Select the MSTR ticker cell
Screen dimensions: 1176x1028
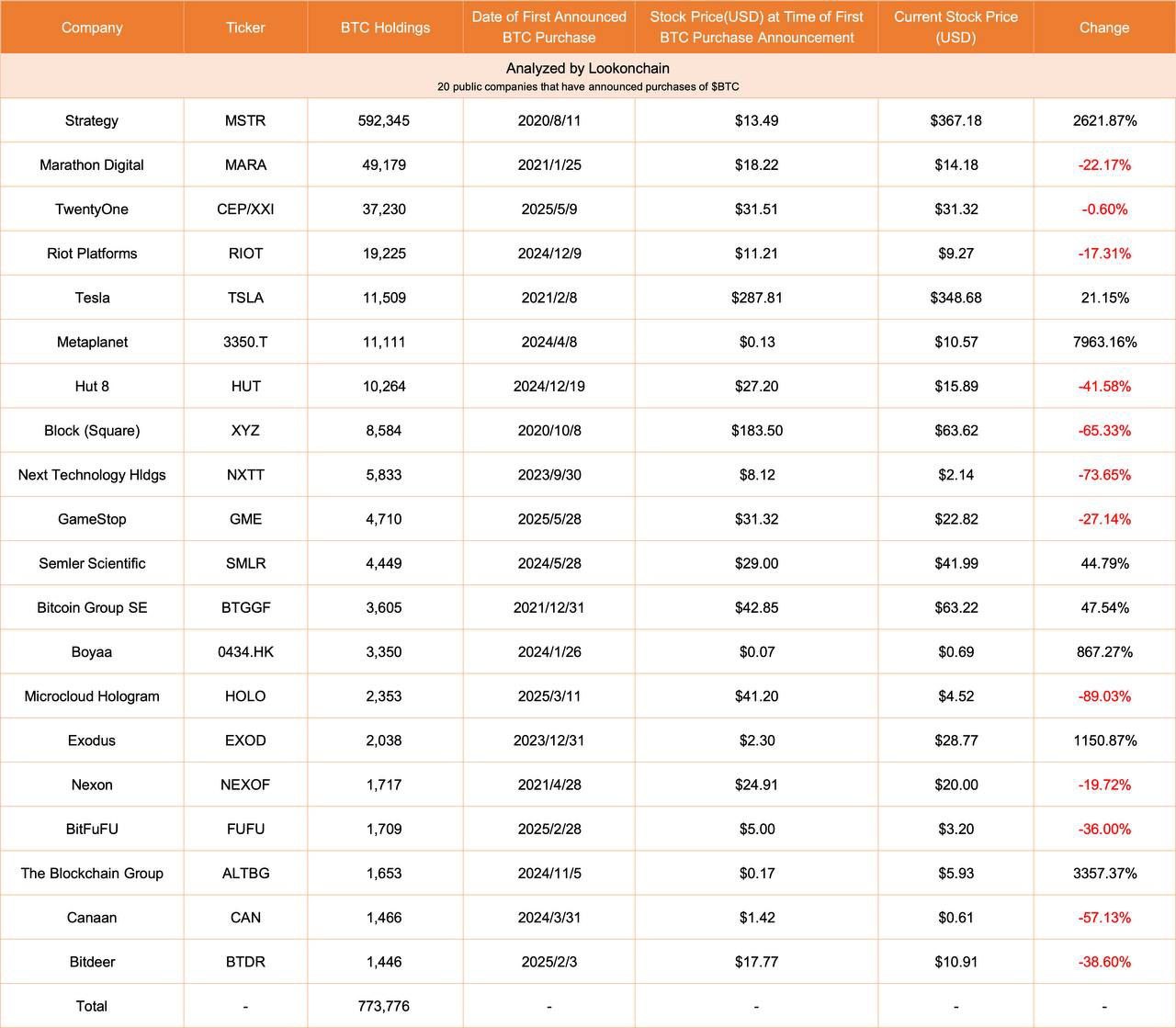click(245, 120)
